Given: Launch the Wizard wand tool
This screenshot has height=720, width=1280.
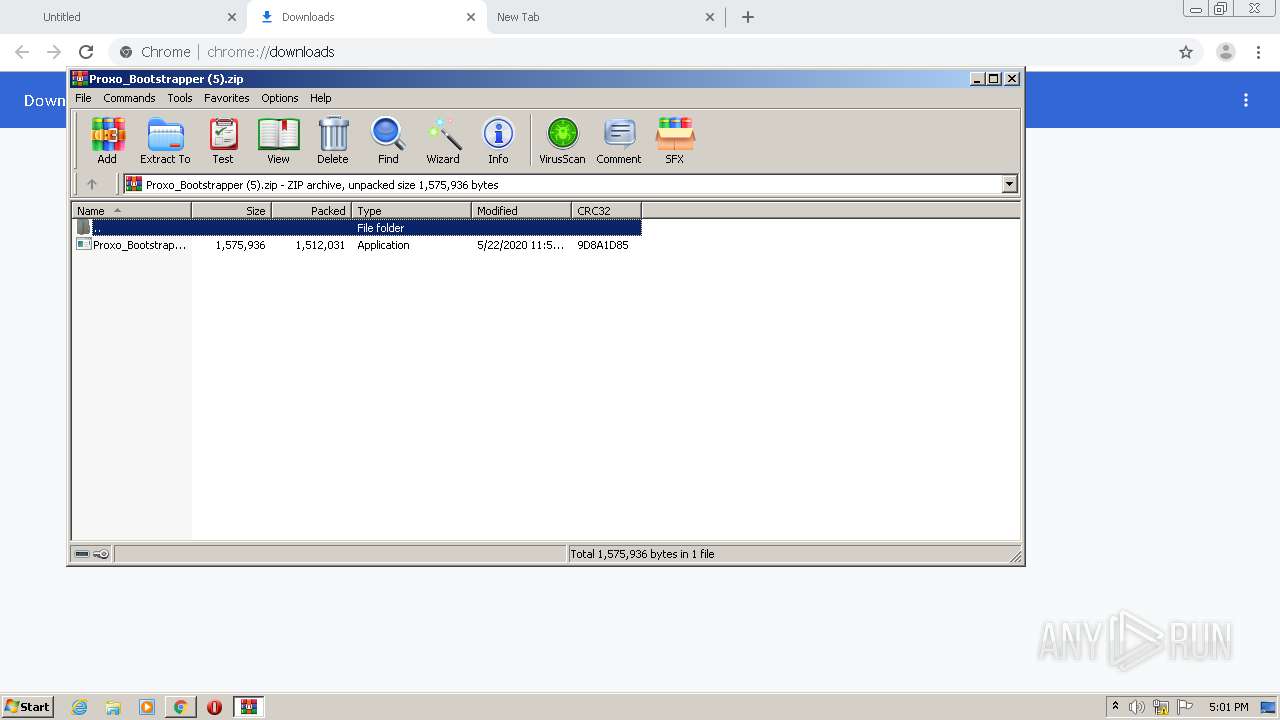Looking at the screenshot, I should 443,140.
